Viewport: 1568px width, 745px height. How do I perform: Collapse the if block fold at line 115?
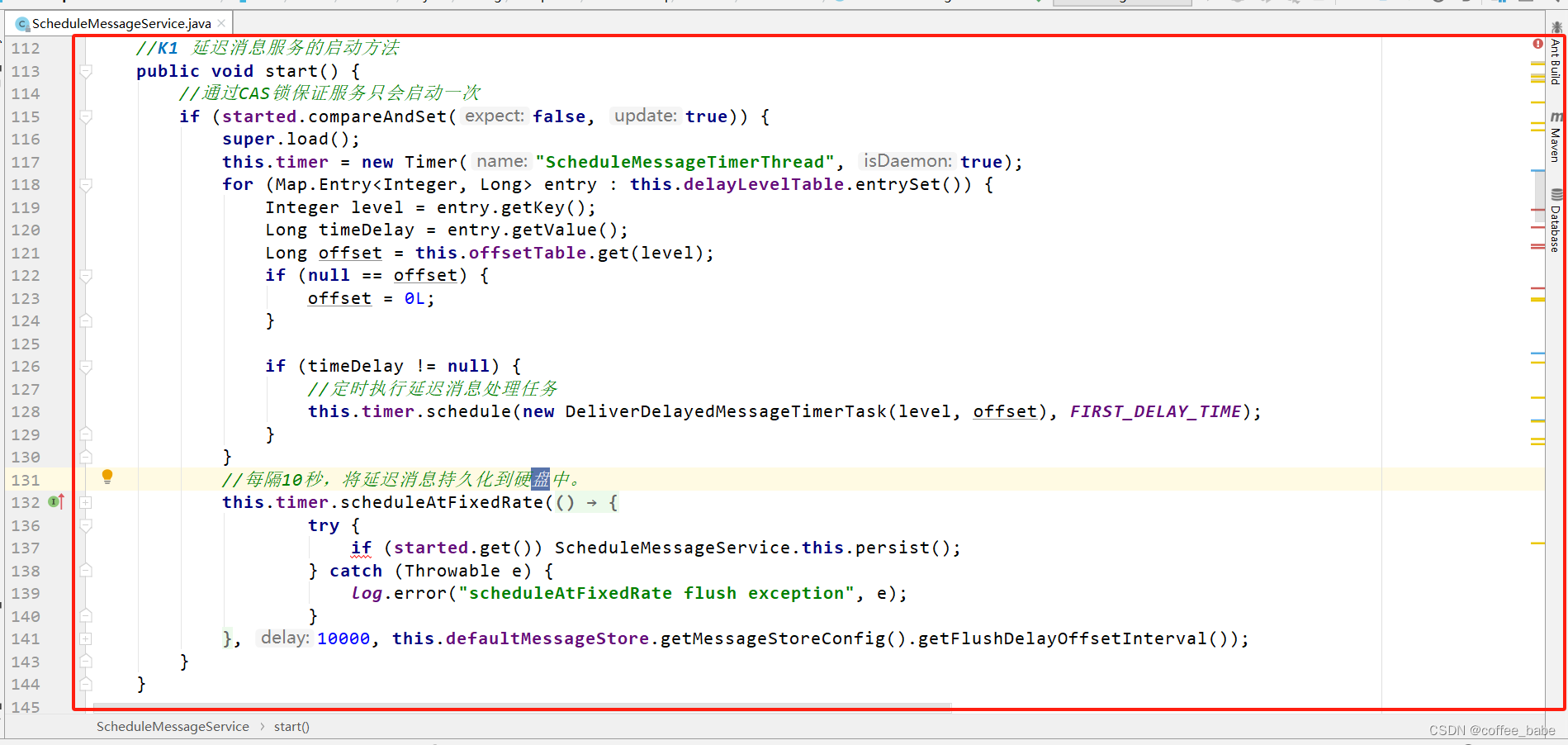pyautogui.click(x=86, y=116)
